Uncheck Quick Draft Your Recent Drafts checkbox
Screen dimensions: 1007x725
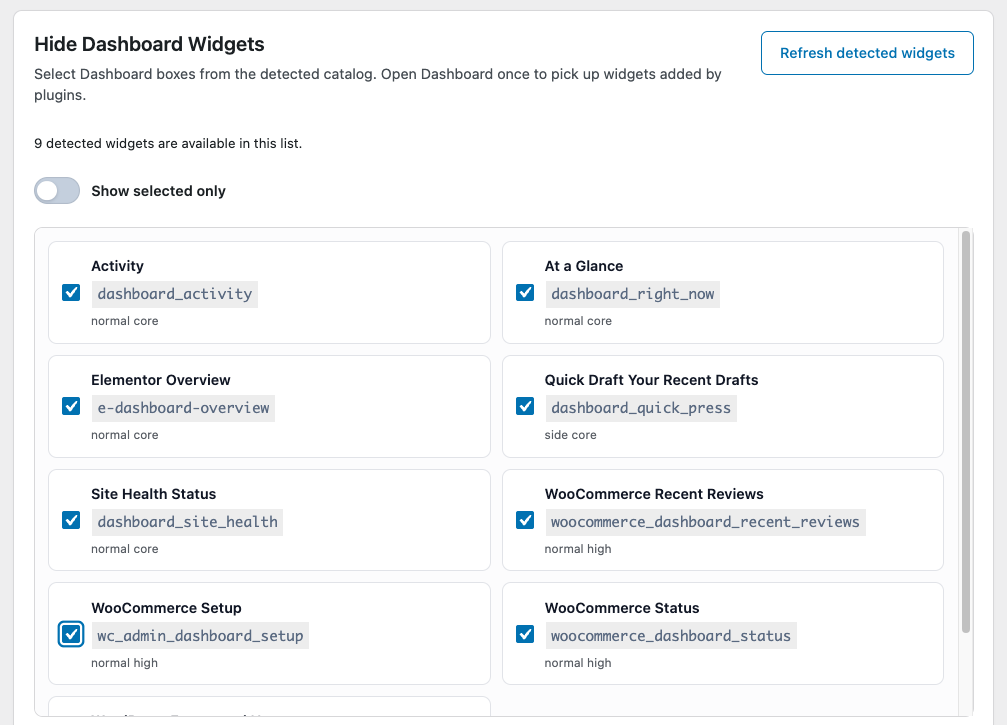tap(525, 406)
